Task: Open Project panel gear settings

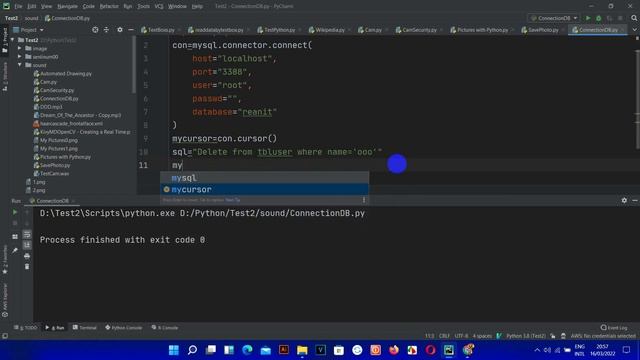Action: click(x=120, y=30)
